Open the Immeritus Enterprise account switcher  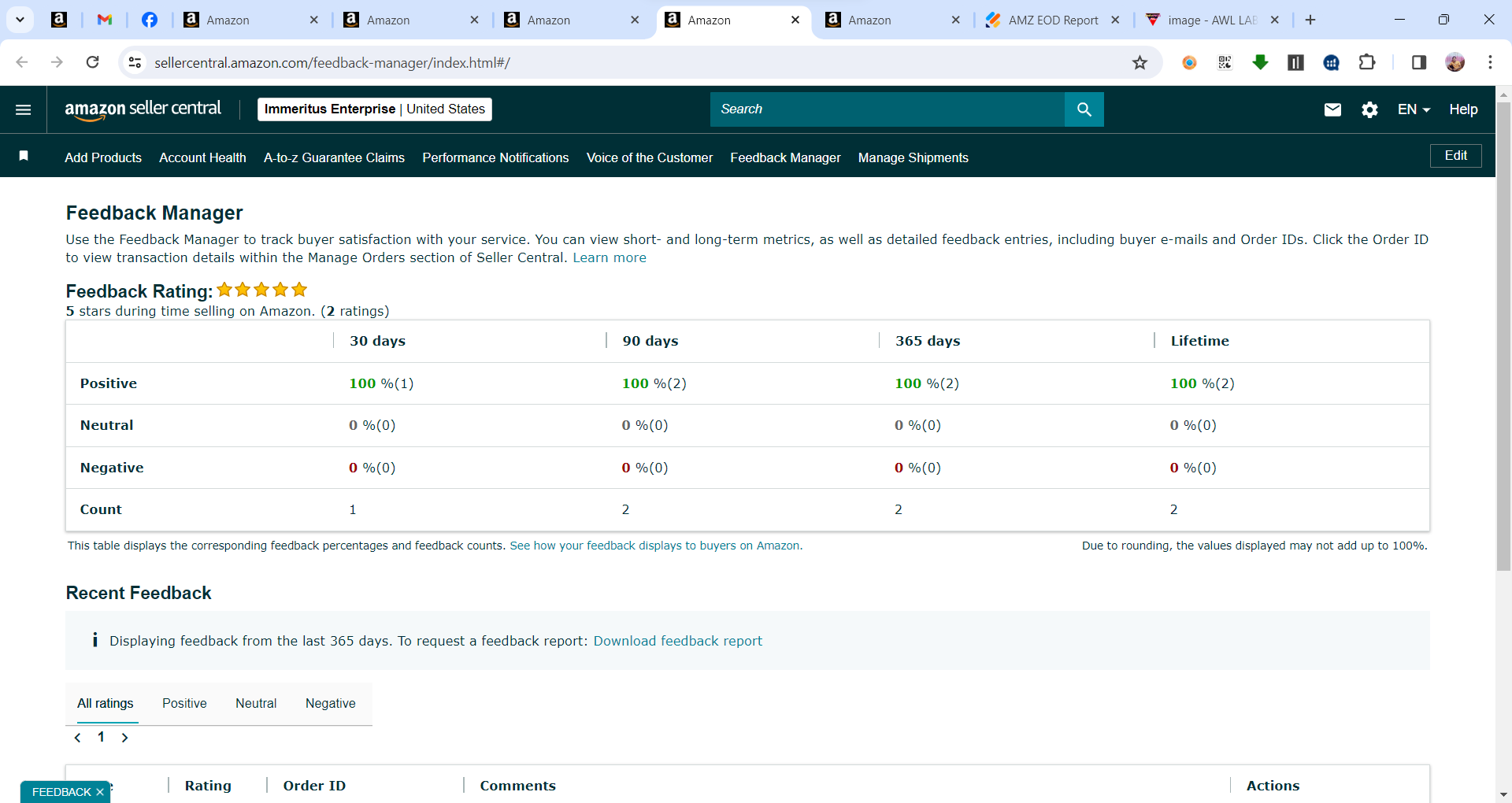pos(375,109)
